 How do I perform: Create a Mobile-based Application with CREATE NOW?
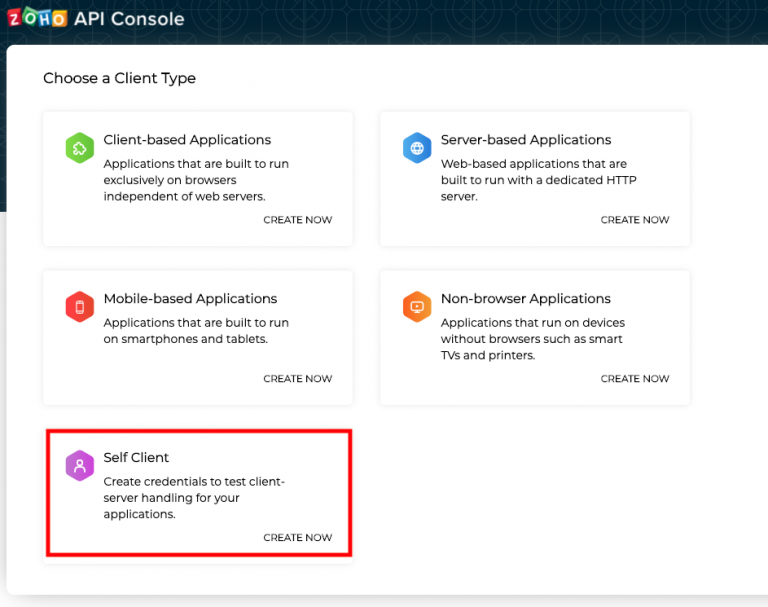coord(298,379)
